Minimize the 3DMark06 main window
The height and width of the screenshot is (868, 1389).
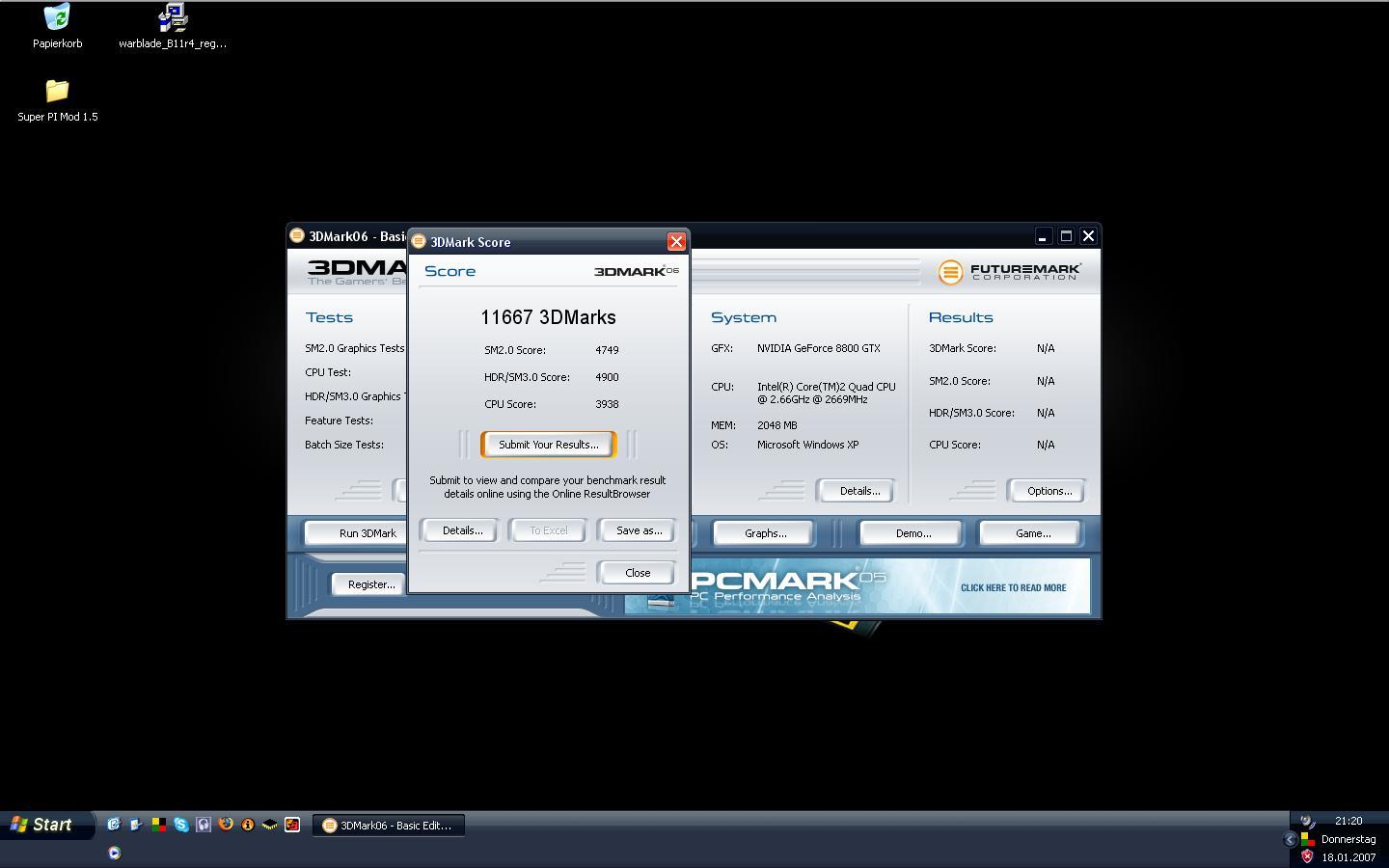tap(1043, 236)
